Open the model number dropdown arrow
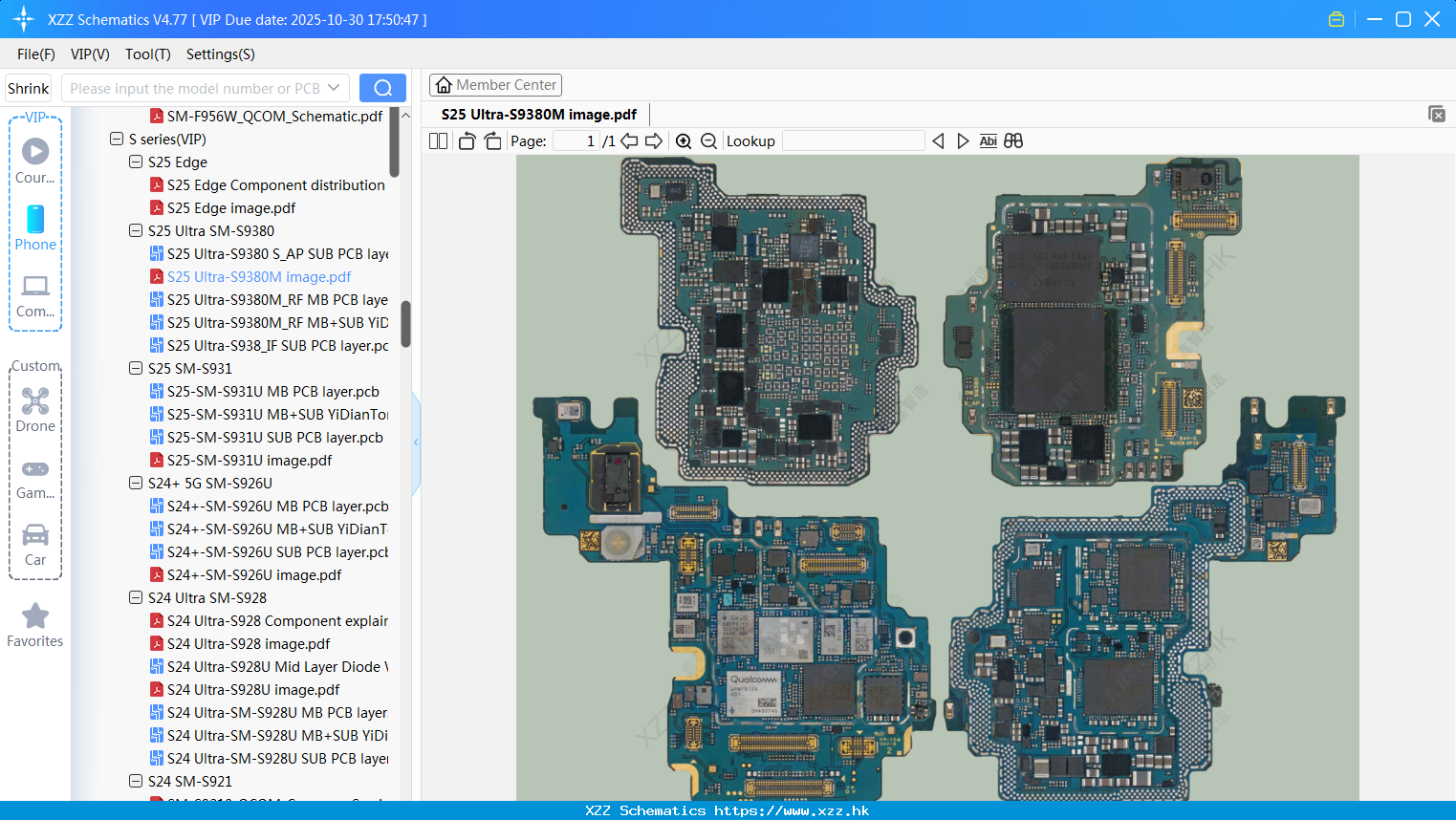 (334, 88)
